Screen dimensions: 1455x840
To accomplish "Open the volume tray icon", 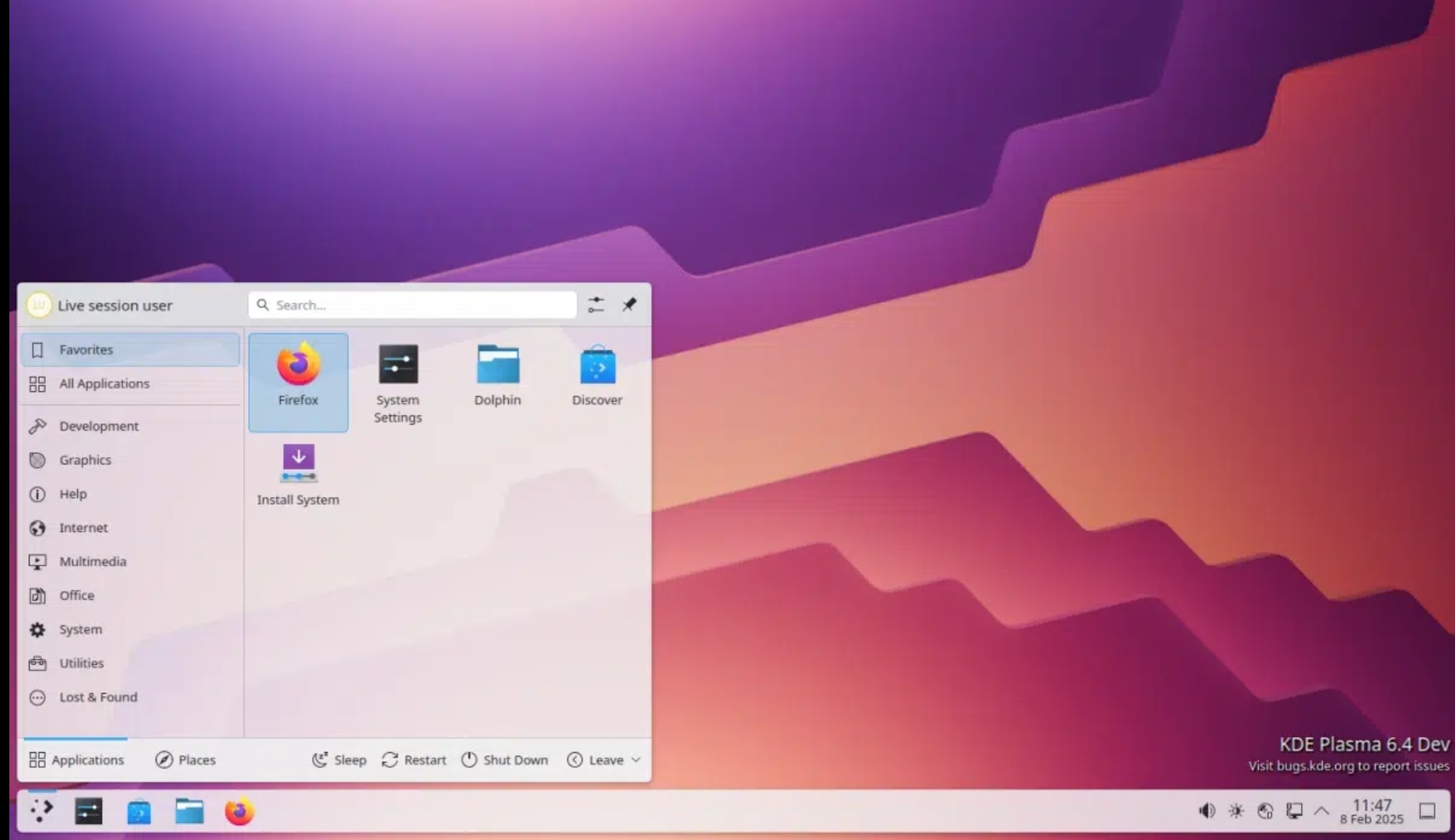I will click(1207, 811).
